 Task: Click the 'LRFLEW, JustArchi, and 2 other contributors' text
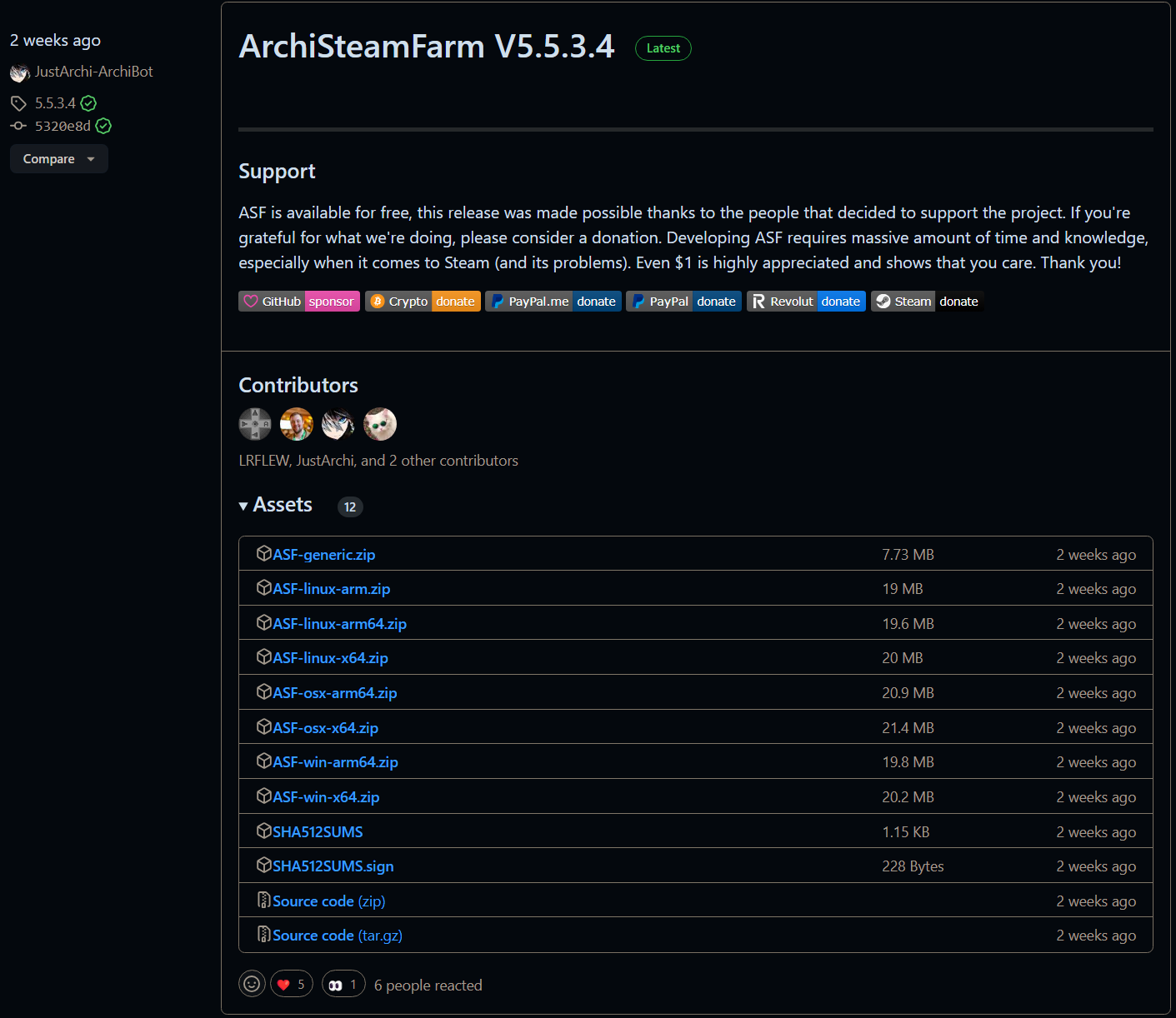378,461
